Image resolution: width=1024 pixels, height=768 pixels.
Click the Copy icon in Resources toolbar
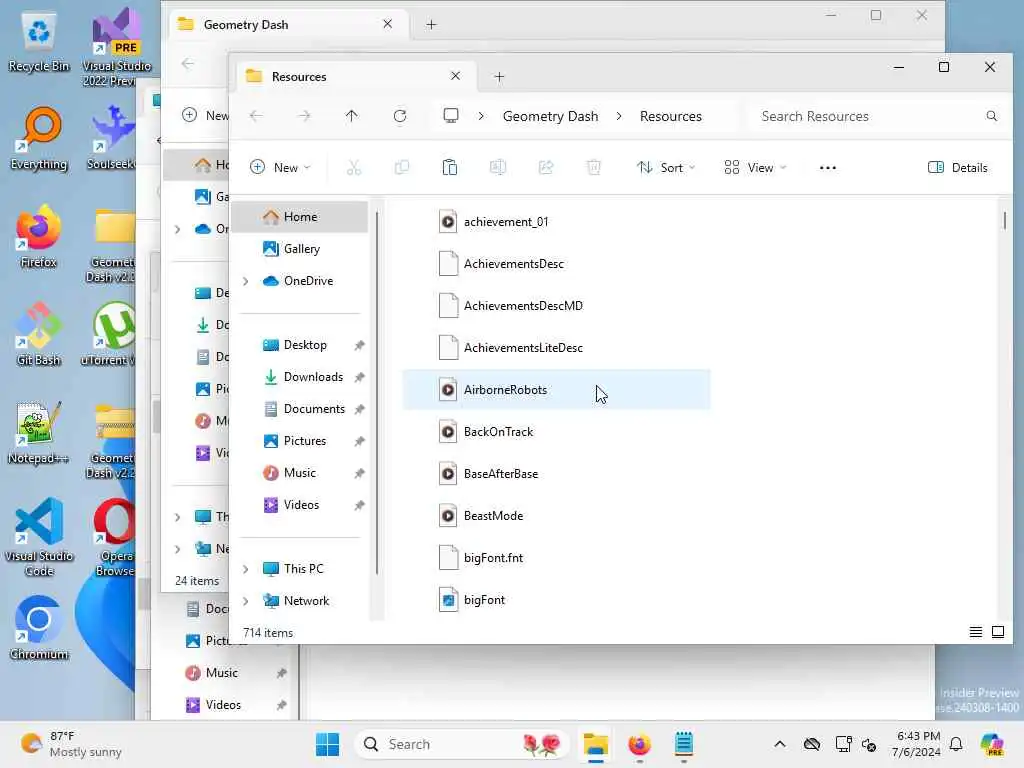402,168
